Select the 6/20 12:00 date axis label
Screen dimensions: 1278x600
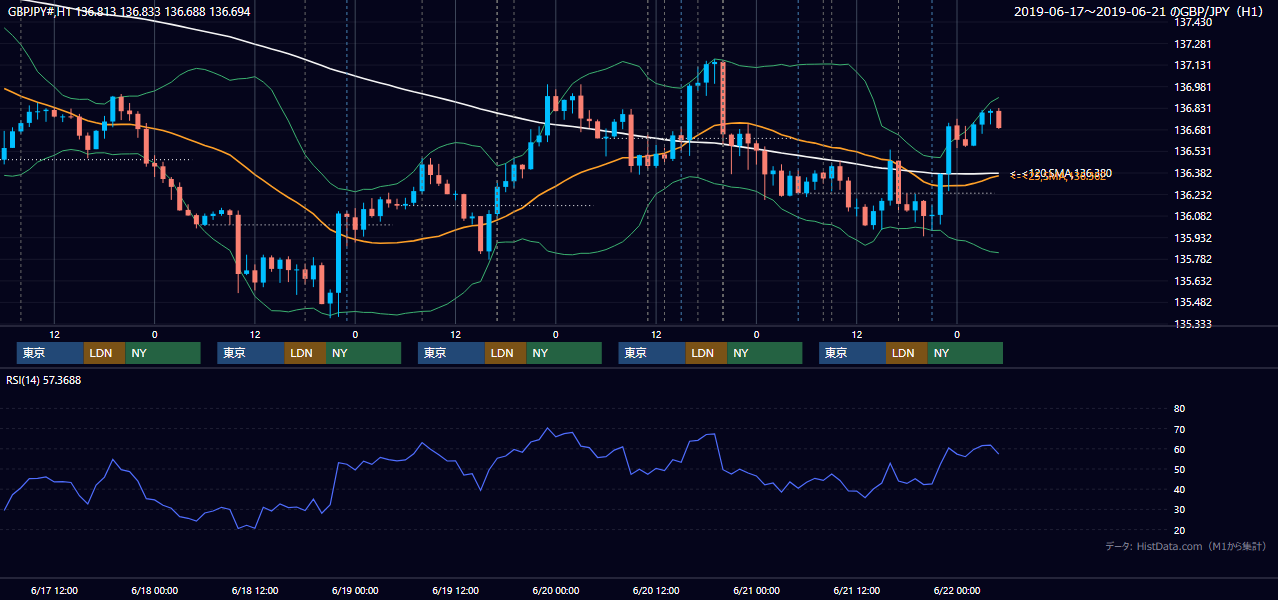(x=656, y=590)
